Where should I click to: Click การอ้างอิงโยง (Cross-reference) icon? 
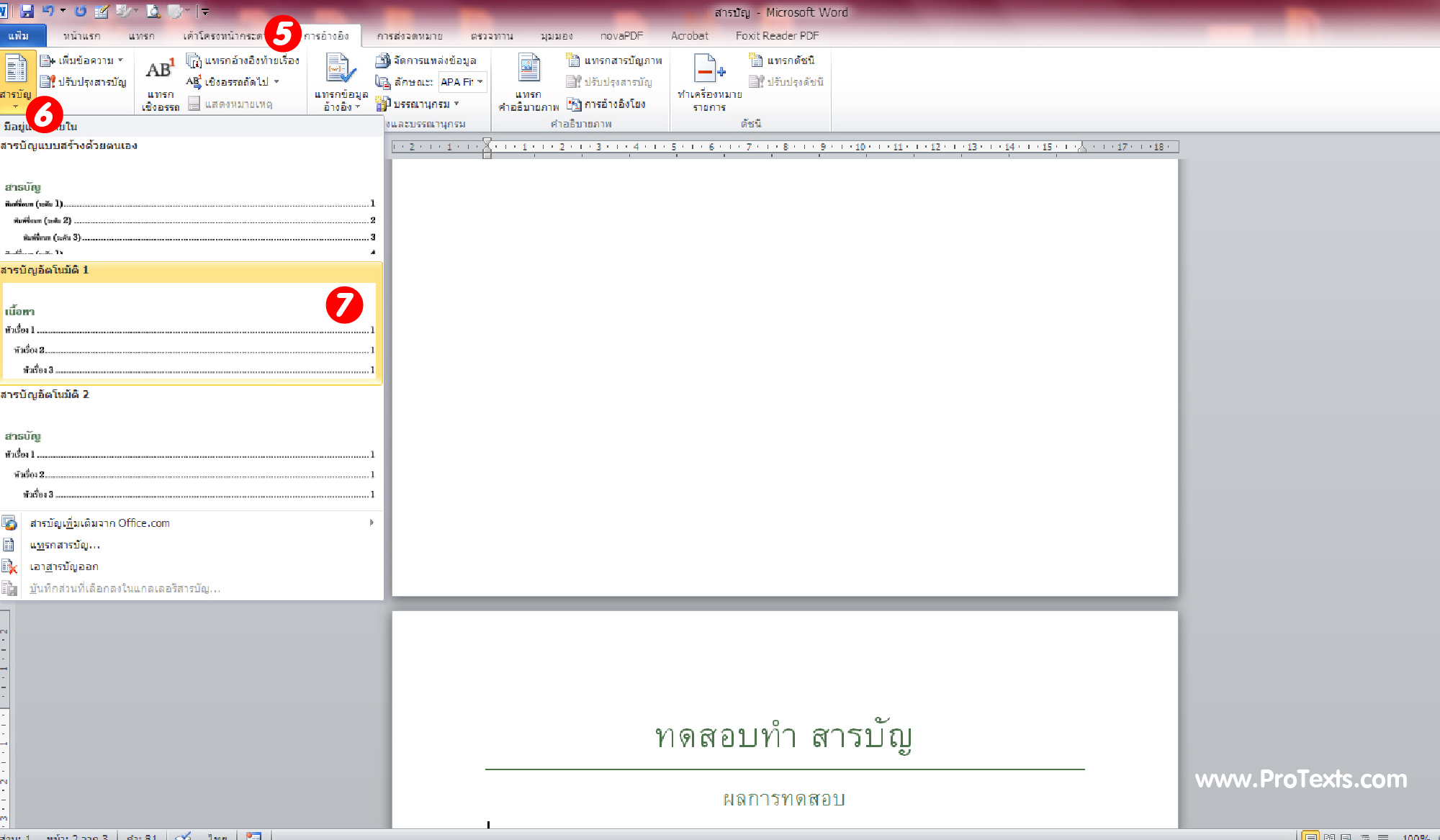click(x=574, y=104)
